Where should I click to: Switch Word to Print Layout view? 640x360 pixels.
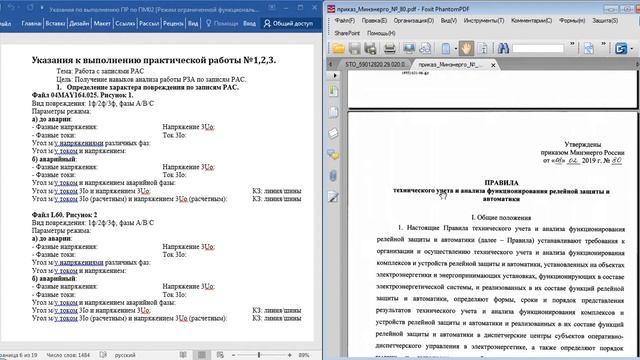coord(202,355)
